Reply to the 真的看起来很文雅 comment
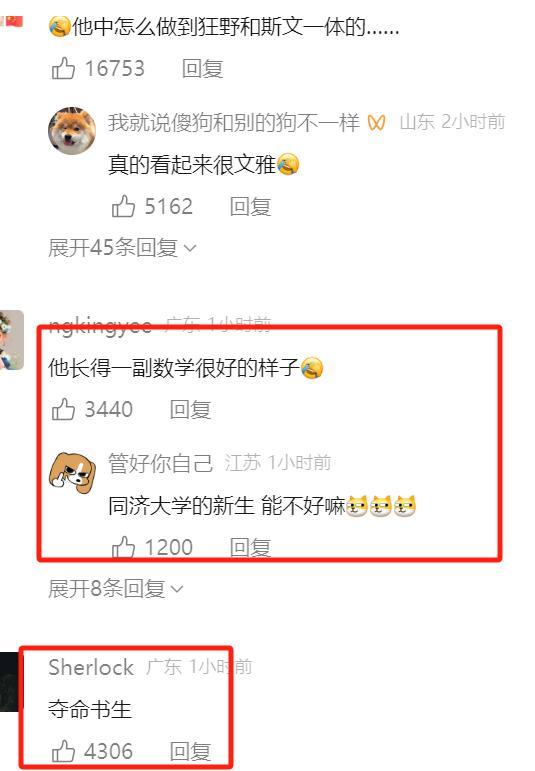535x771 pixels. [x=250, y=207]
